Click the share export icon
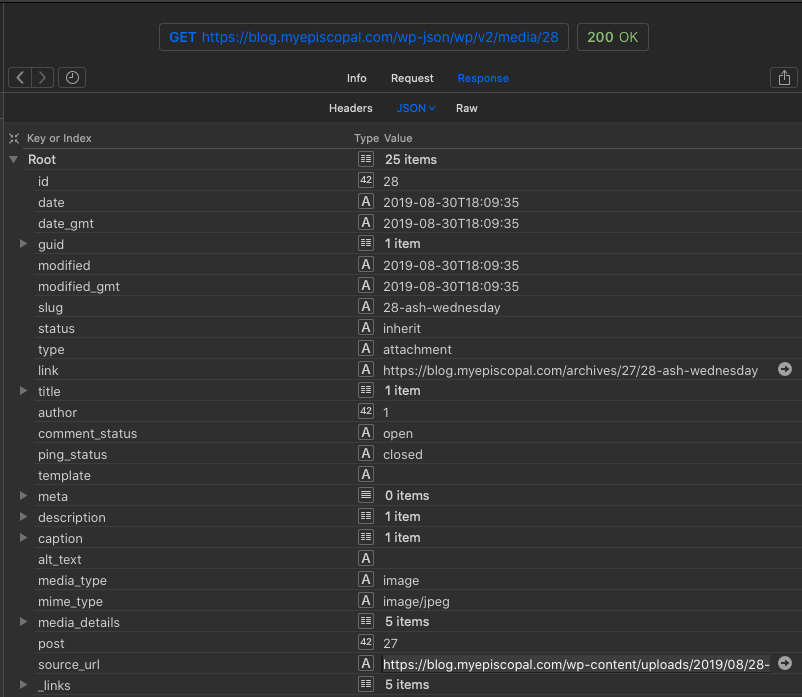 (x=784, y=78)
